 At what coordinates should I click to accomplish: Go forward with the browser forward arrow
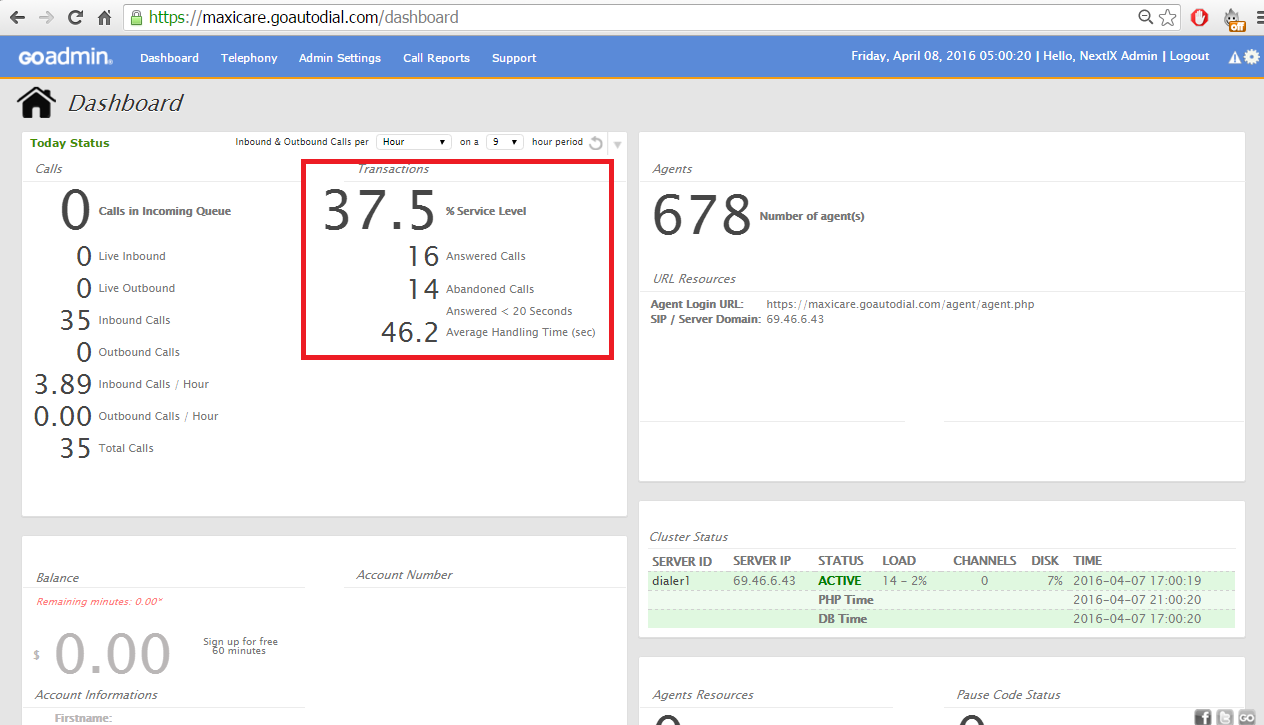pos(46,17)
